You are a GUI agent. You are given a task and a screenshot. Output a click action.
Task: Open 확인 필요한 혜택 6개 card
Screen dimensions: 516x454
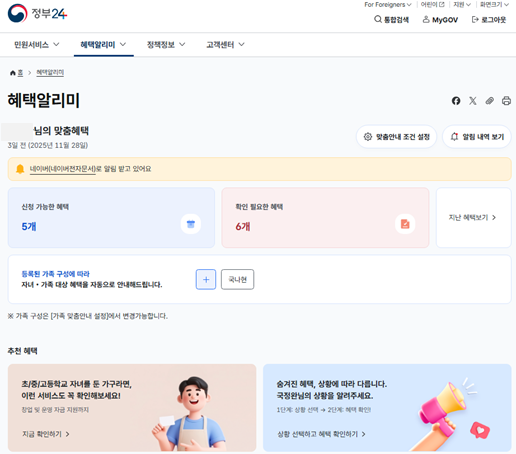(325, 217)
